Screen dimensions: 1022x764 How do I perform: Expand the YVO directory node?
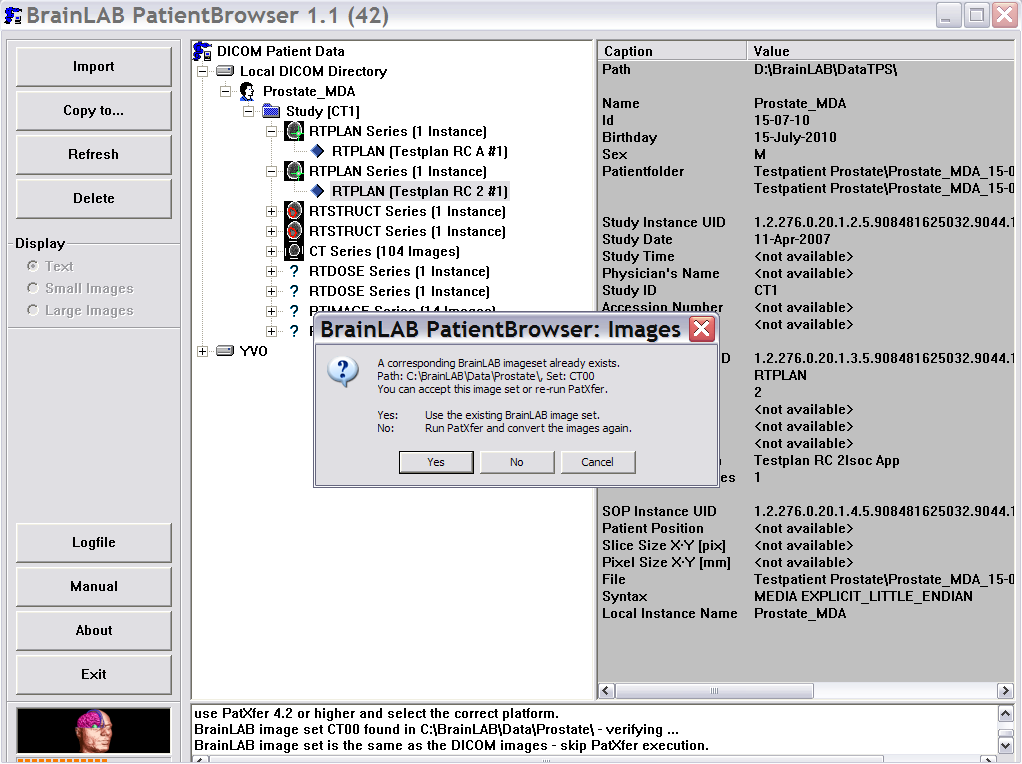click(203, 351)
